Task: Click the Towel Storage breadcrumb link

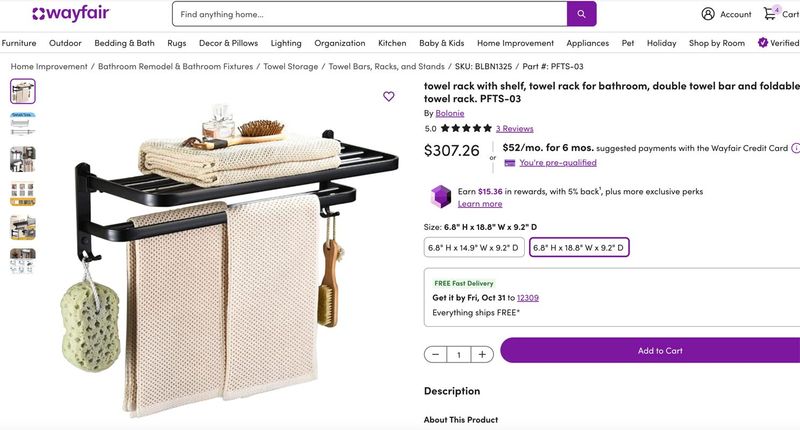Action: [x=291, y=66]
